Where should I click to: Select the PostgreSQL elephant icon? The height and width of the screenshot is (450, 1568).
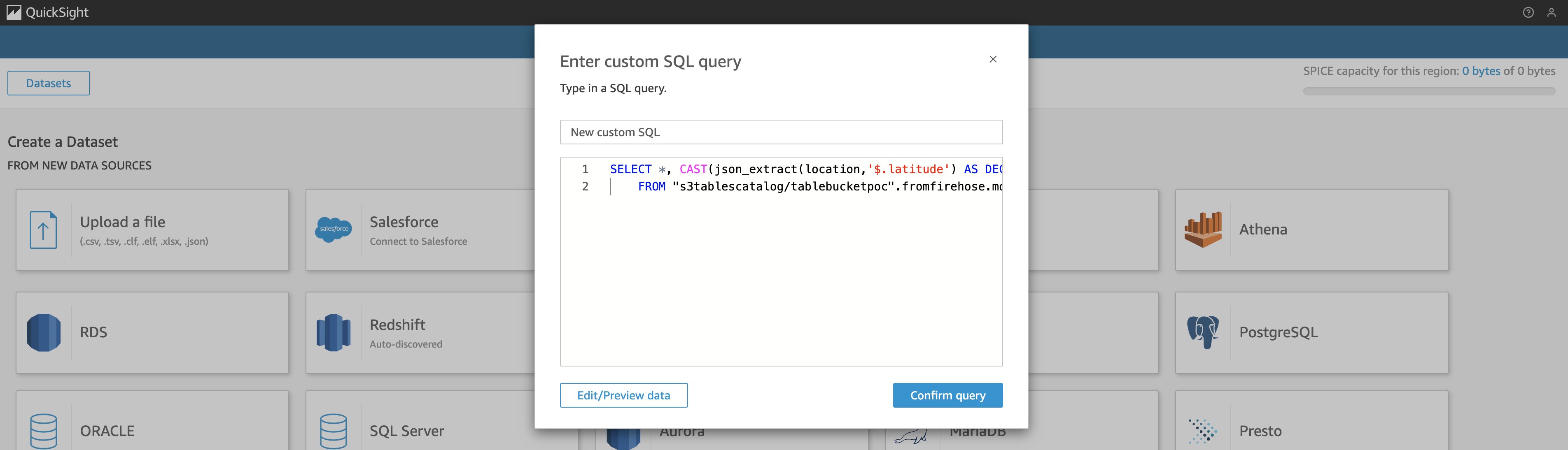pyautogui.click(x=1203, y=332)
